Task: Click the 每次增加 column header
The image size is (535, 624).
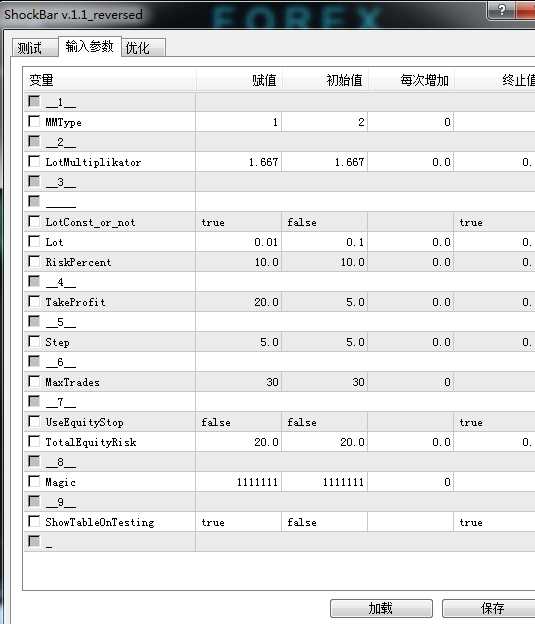Action: point(411,80)
